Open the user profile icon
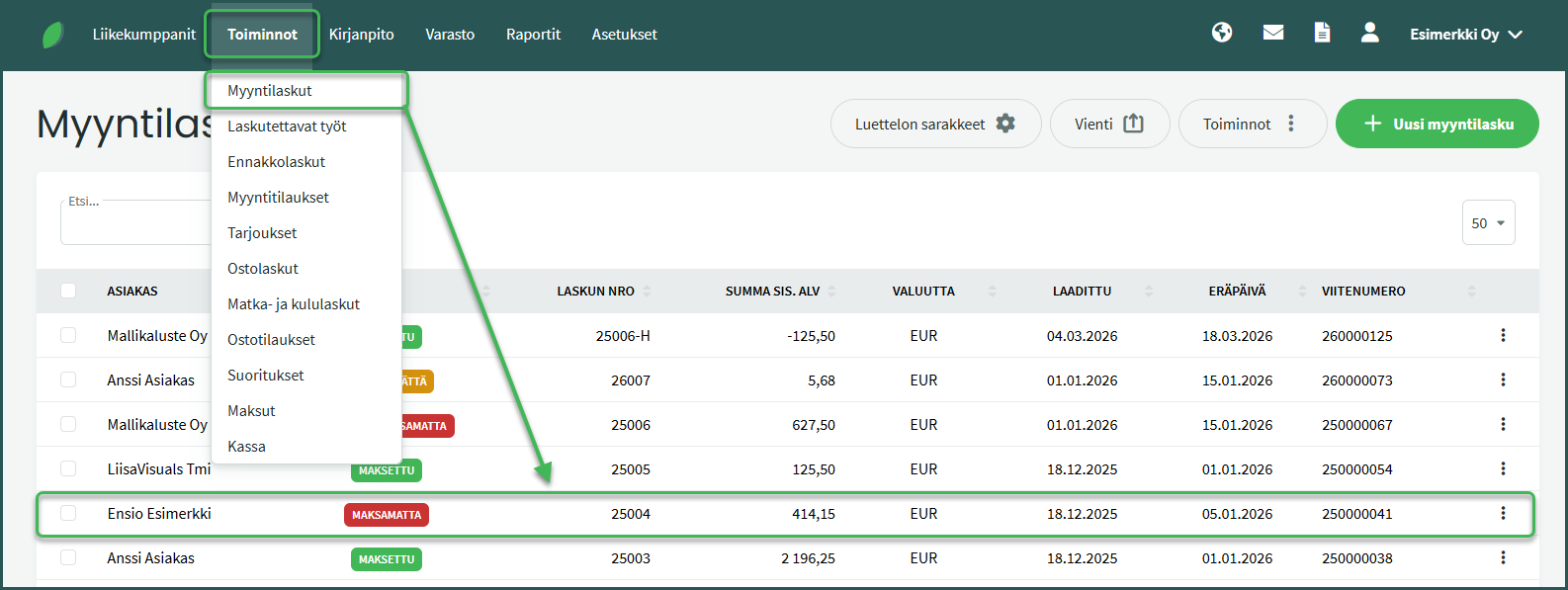 click(x=1369, y=33)
